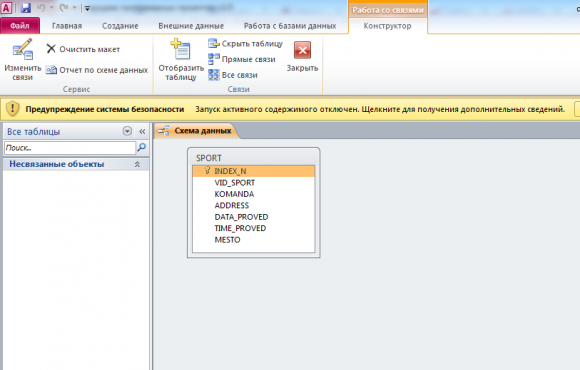Undo with the quick access arrow
Image resolution: width=580 pixels, height=370 pixels.
click(x=41, y=7)
